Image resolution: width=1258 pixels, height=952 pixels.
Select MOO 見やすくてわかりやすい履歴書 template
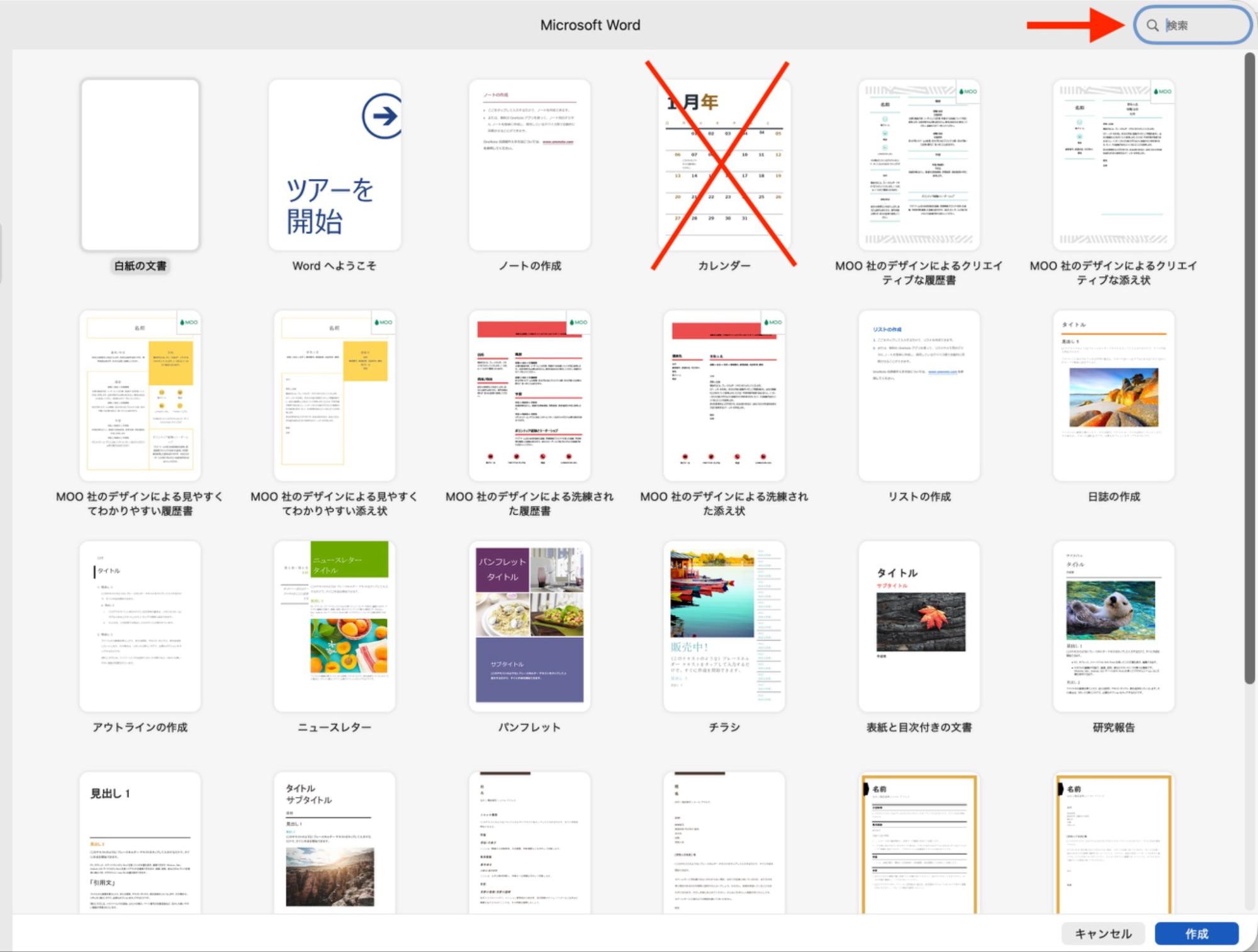click(140, 396)
